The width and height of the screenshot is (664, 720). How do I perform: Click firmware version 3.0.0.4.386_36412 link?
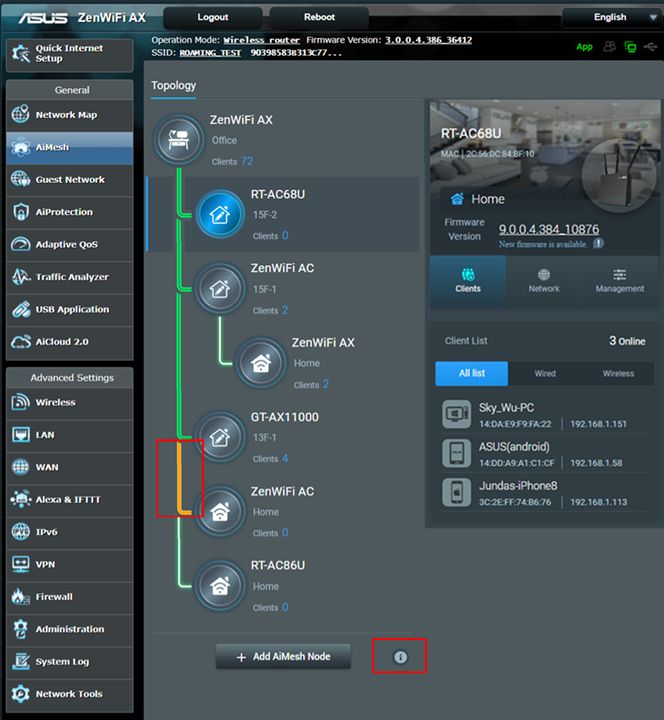428,40
